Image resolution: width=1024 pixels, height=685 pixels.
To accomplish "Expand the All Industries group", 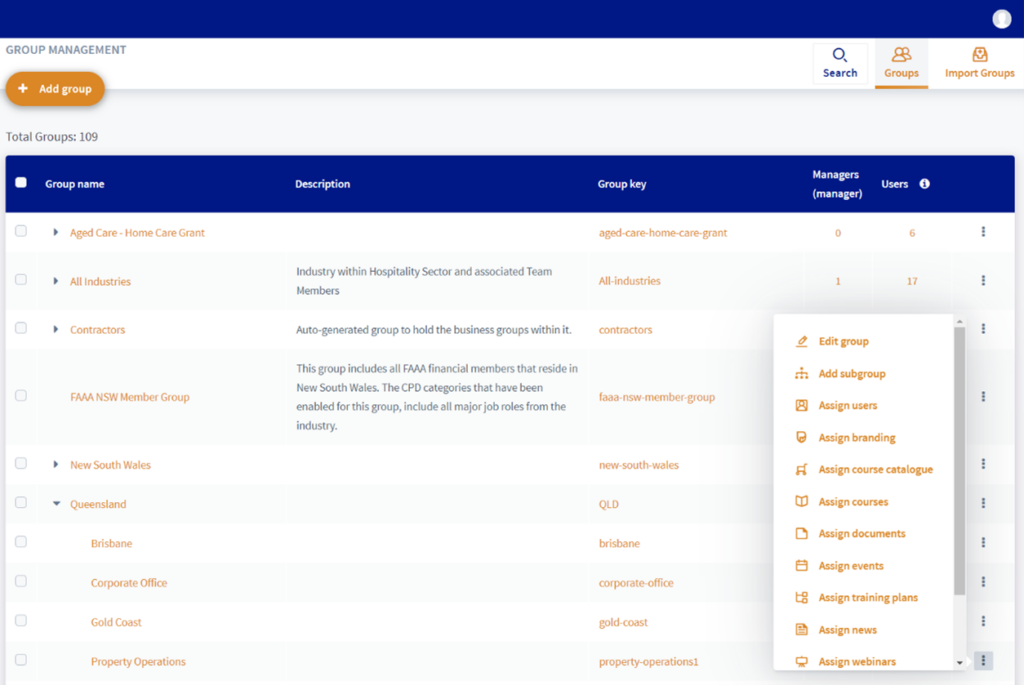I will click(56, 281).
